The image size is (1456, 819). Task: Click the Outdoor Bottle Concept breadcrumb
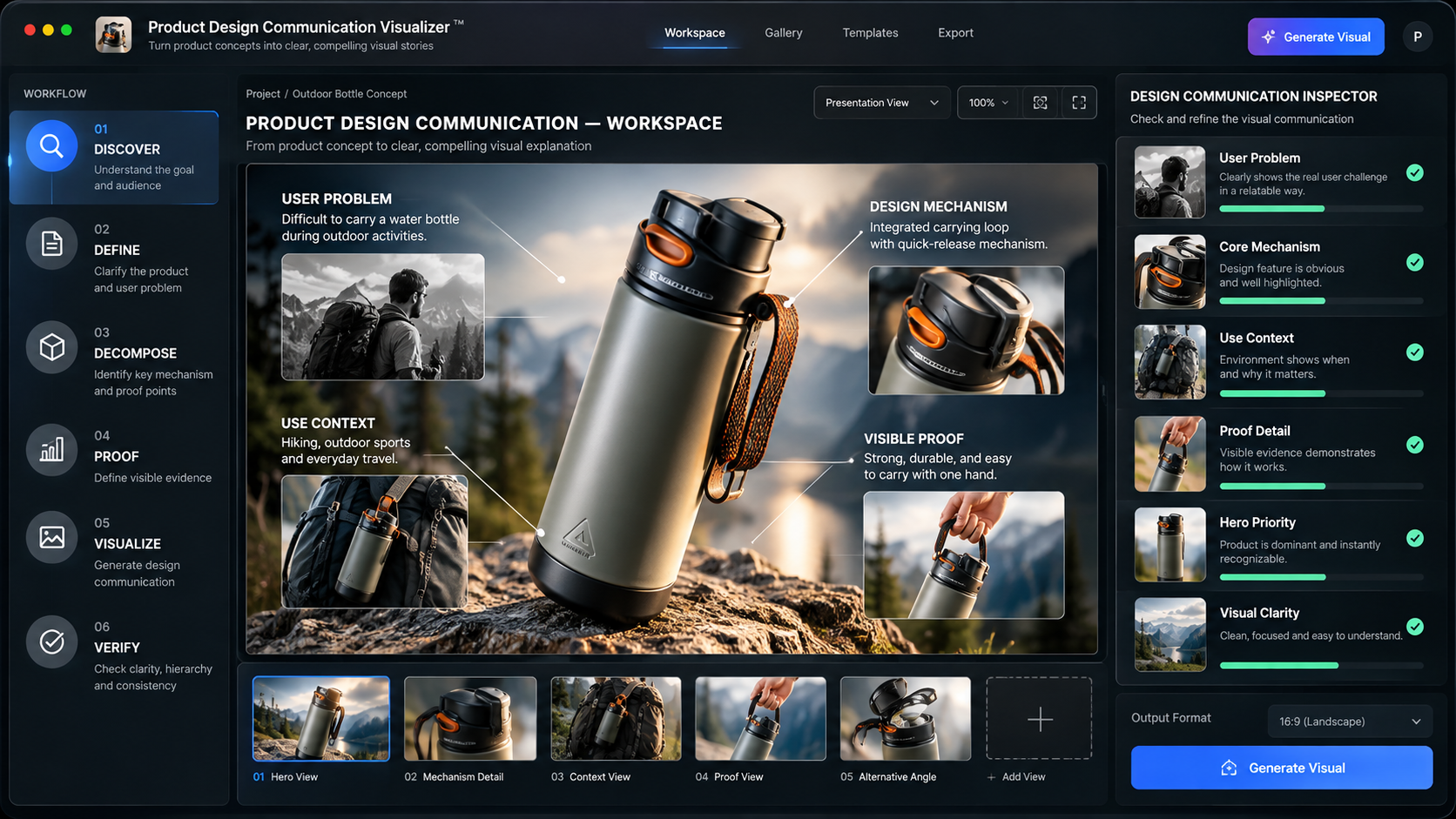tap(349, 94)
